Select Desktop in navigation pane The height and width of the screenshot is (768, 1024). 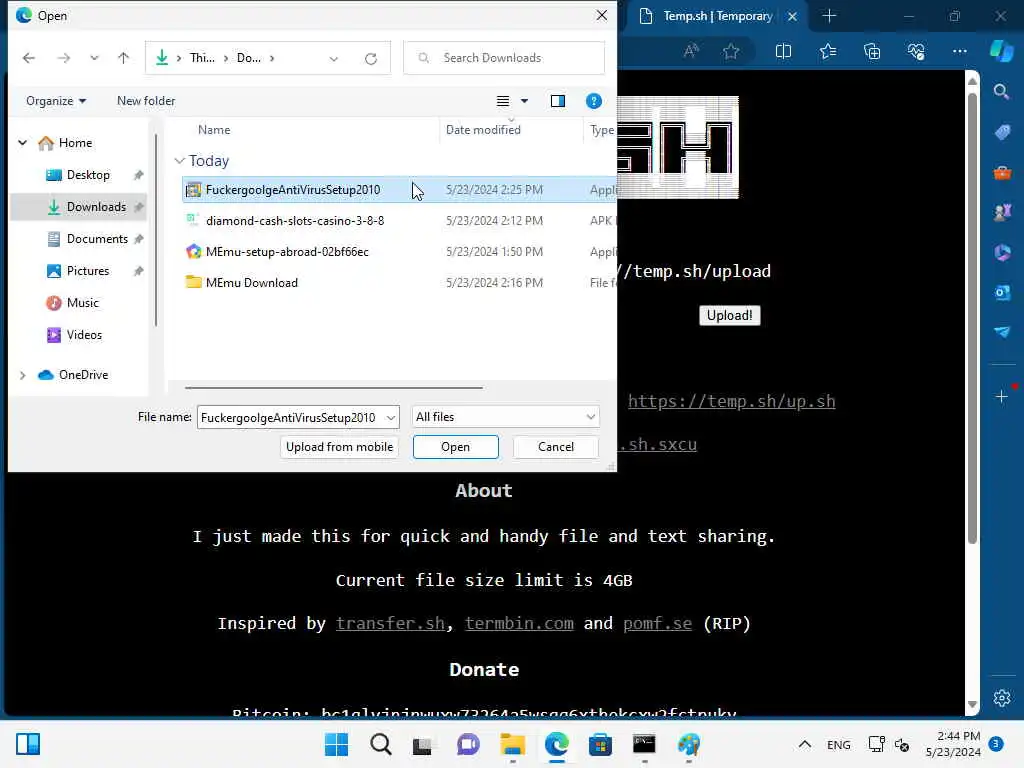point(88,175)
